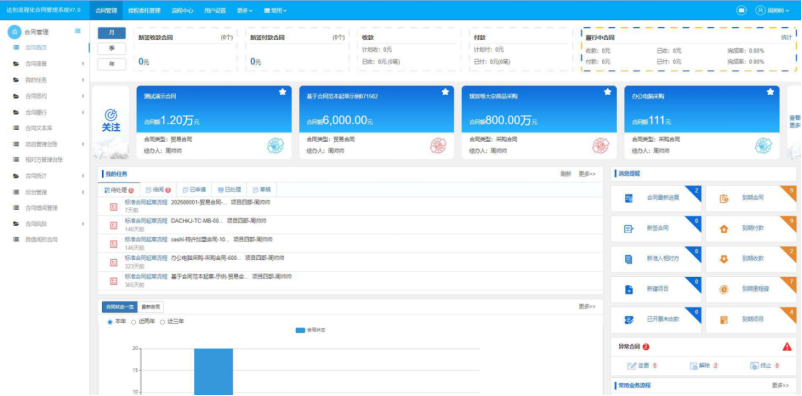Expand the 合同签约 sidebar chevron
Image resolution: width=802 pixels, height=396 pixels.
(82, 96)
